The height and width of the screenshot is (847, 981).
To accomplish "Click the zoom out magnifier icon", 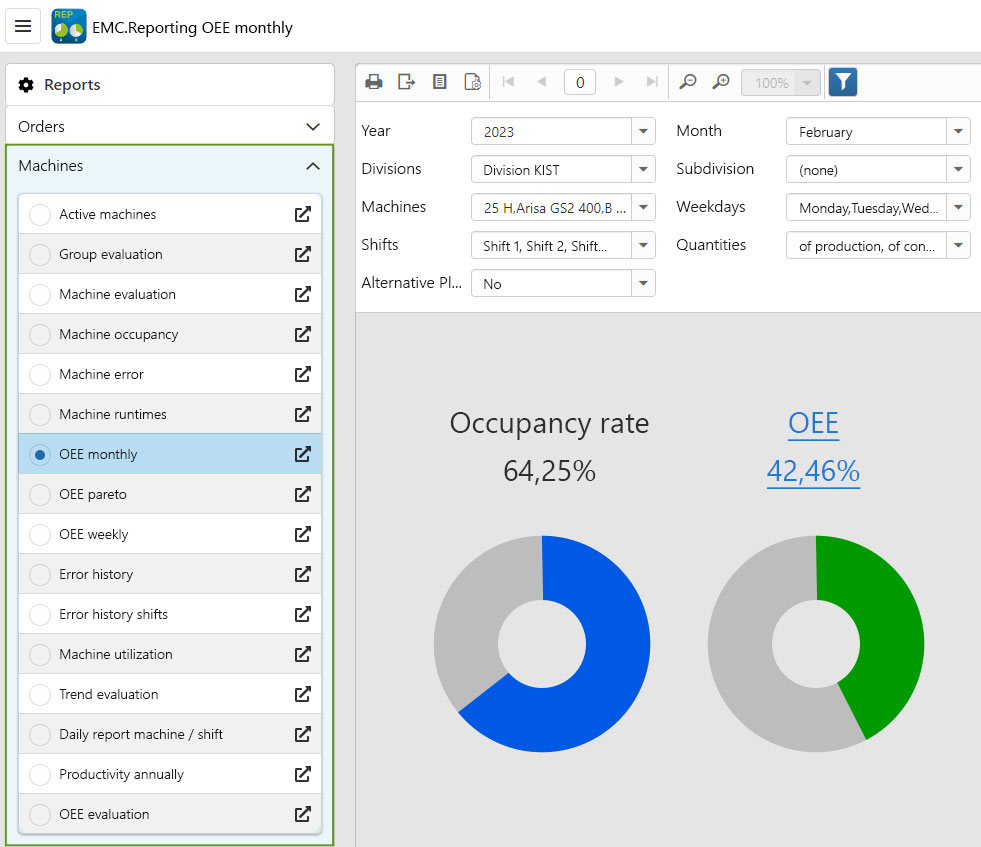I will (x=688, y=82).
